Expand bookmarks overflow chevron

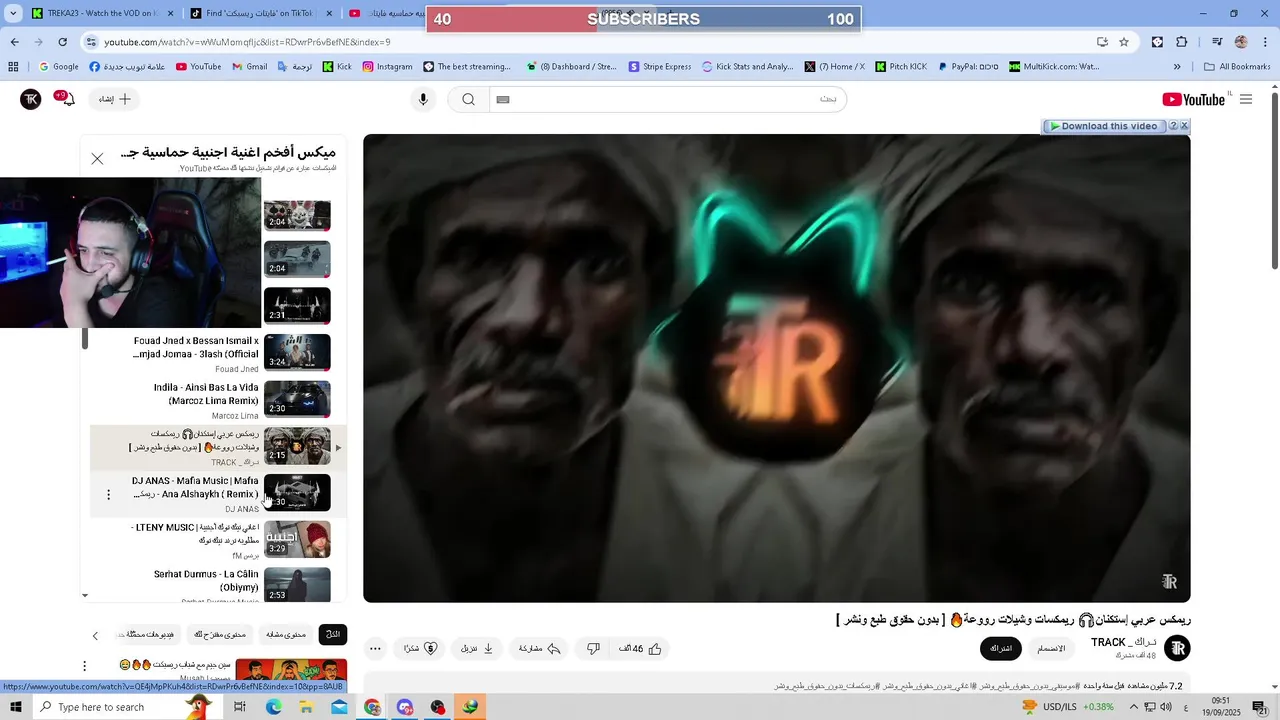click(x=1177, y=67)
